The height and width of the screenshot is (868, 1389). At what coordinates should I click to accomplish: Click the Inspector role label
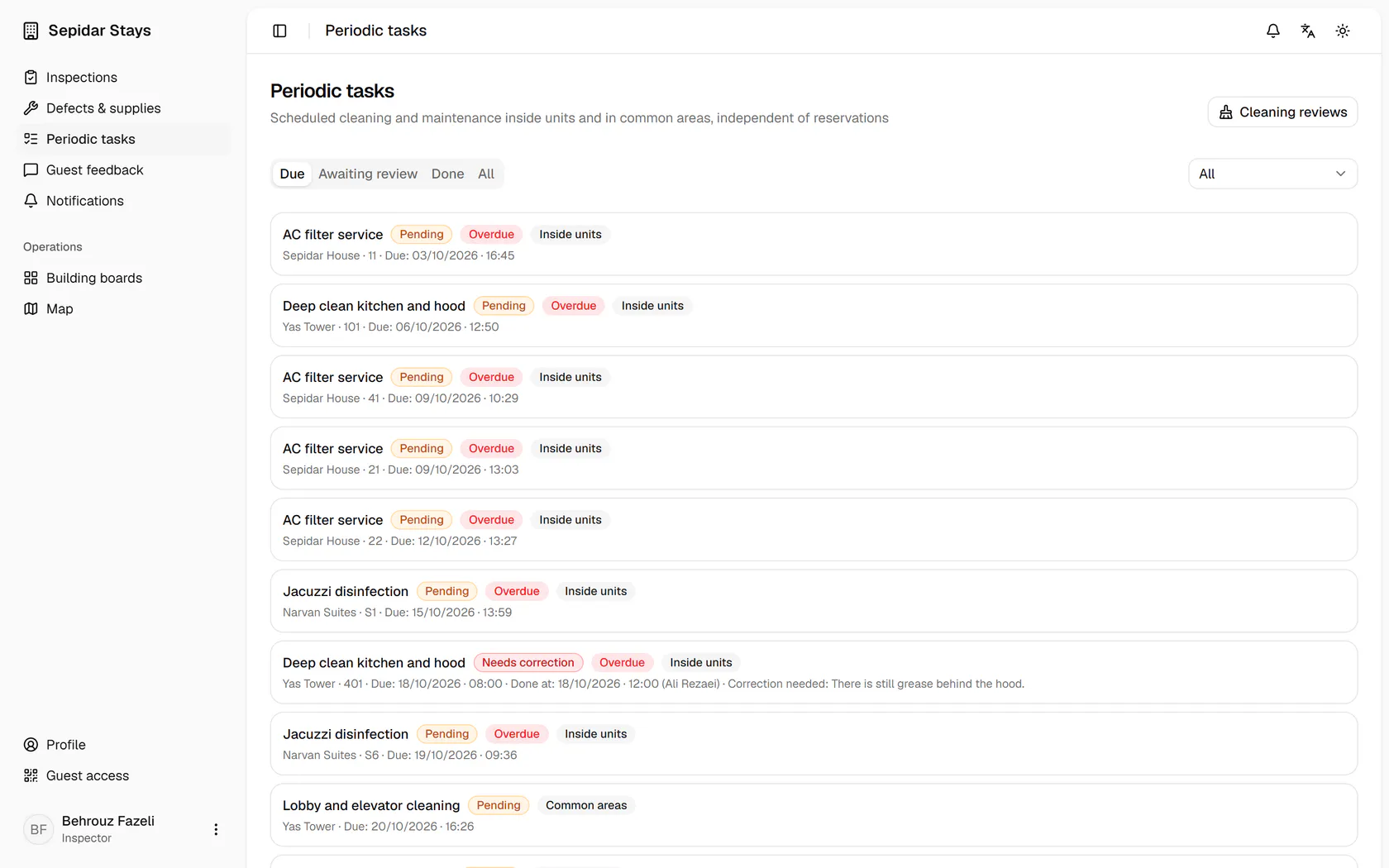click(x=87, y=838)
